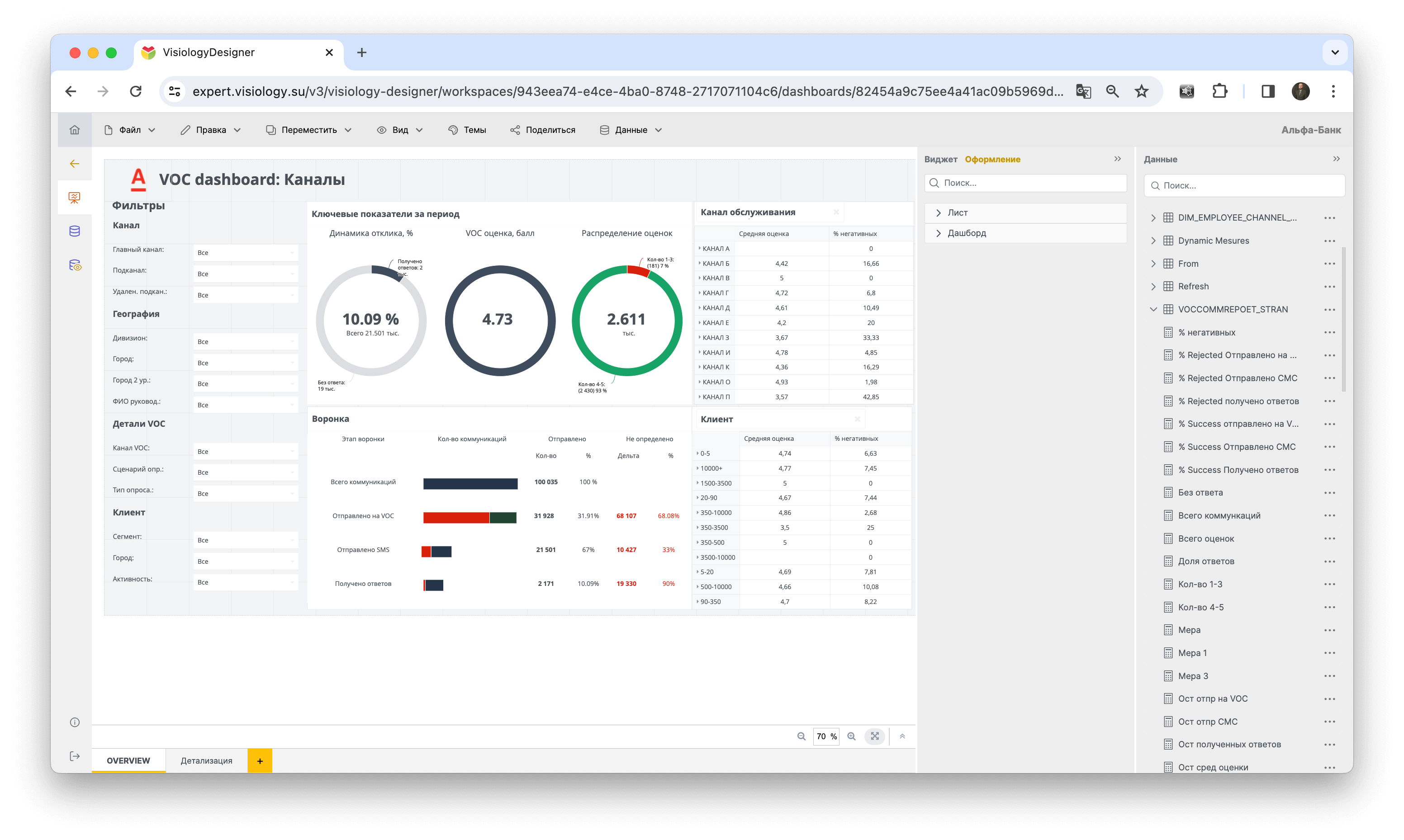The width and height of the screenshot is (1404, 840).
Task: Expand the DIM_EMPLOYEE_CHANNEL table
Action: coord(1153,217)
